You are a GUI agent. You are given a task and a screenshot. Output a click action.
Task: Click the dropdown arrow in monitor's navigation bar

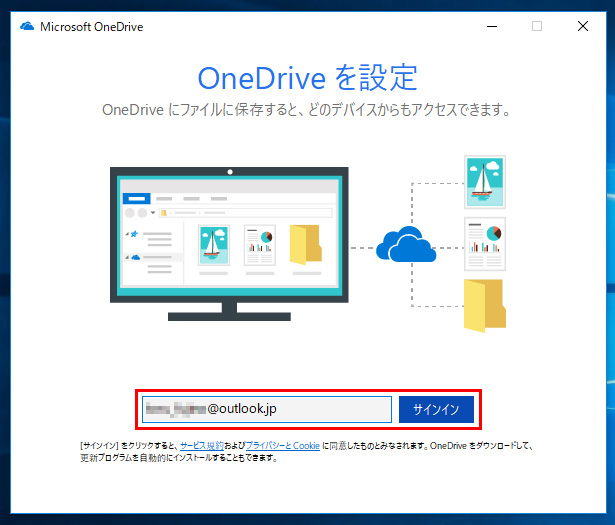153,213
